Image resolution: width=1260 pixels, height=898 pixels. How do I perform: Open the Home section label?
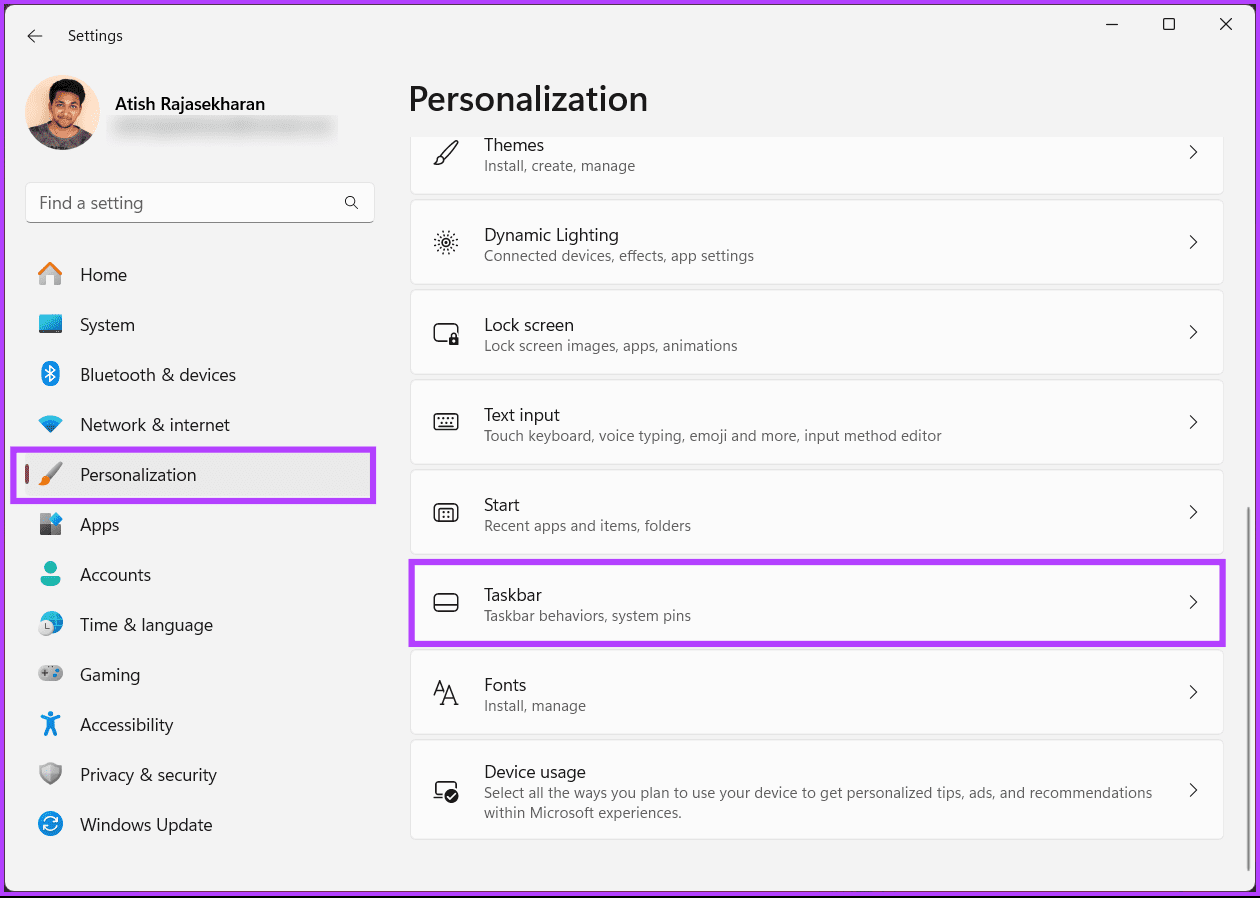(x=103, y=275)
